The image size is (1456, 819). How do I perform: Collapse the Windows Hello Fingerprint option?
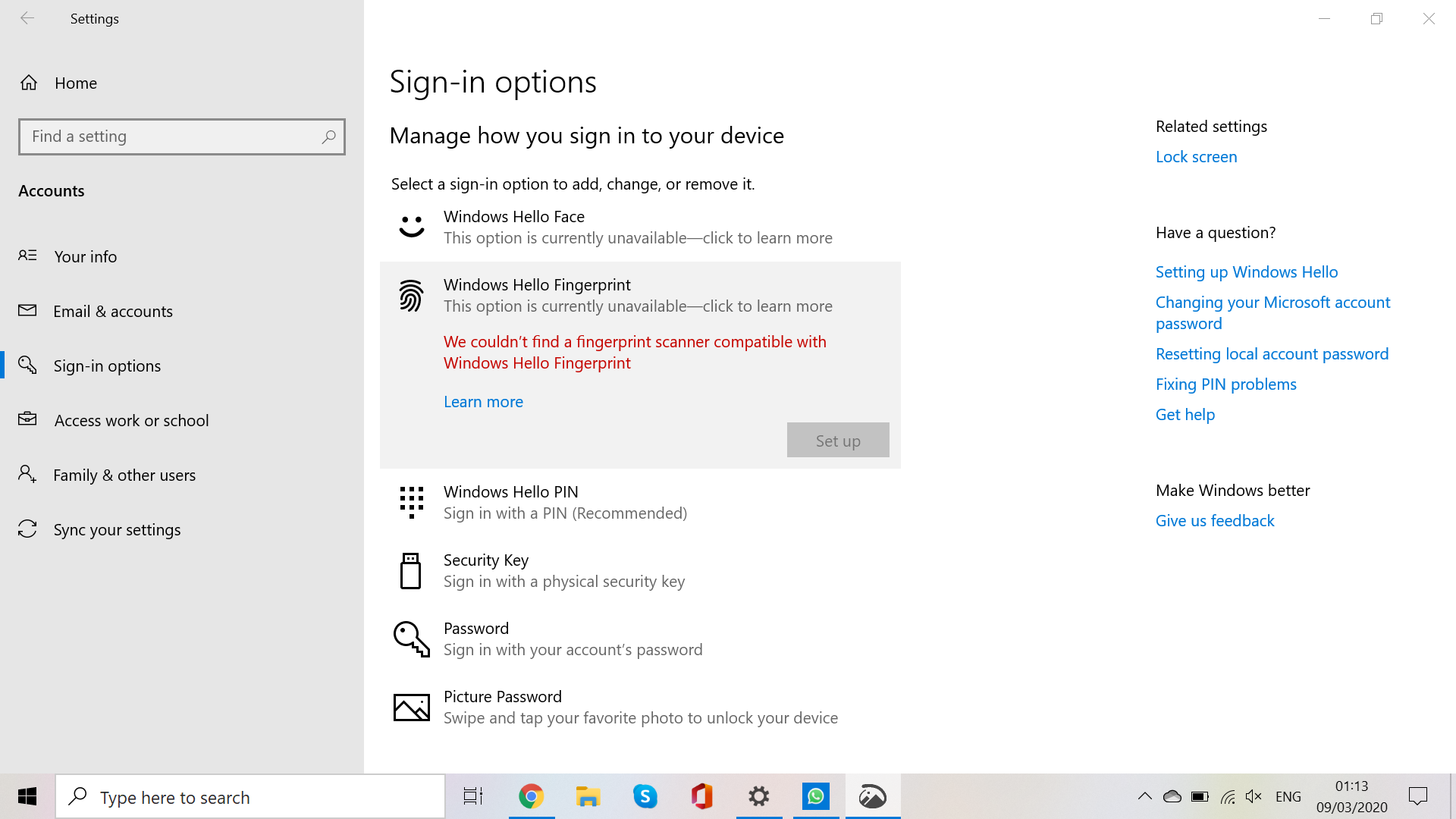tap(640, 296)
